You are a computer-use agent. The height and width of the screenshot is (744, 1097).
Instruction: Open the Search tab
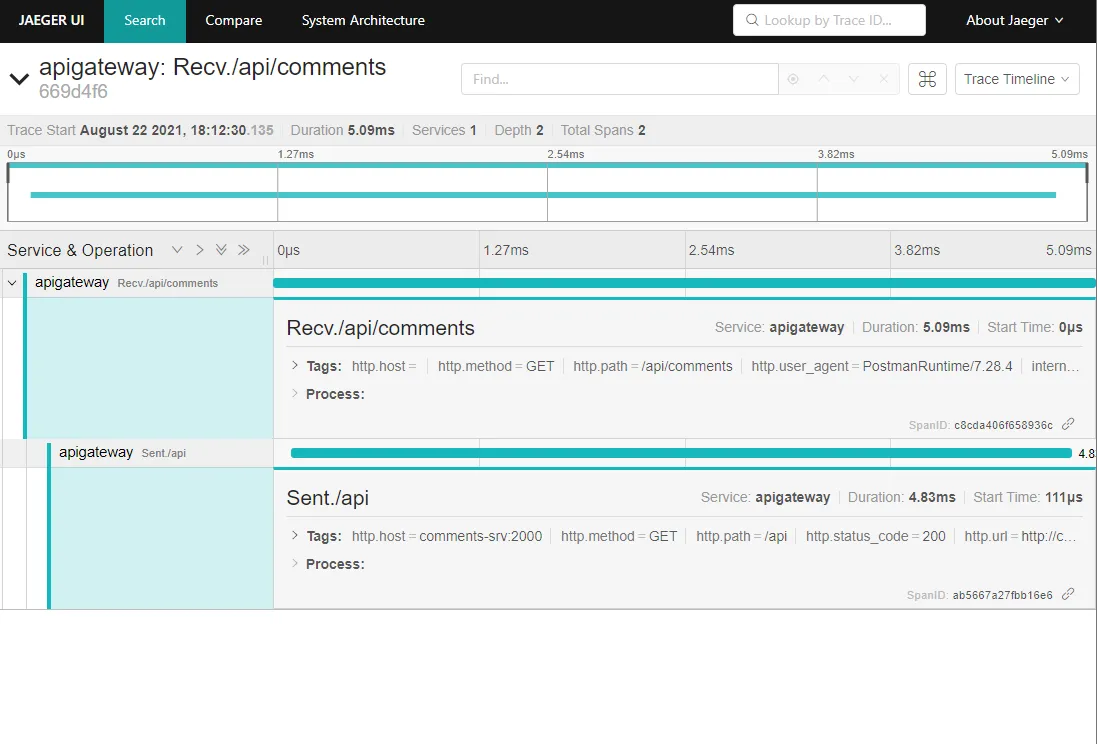(x=145, y=21)
